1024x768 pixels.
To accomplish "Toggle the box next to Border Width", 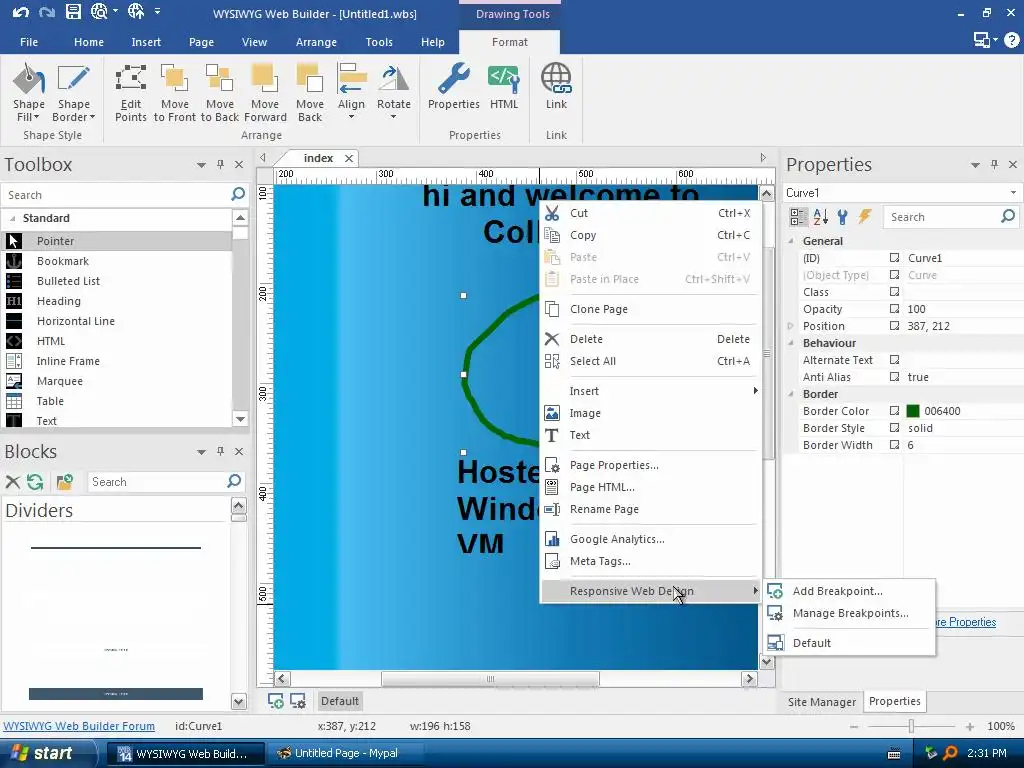I will 895,445.
